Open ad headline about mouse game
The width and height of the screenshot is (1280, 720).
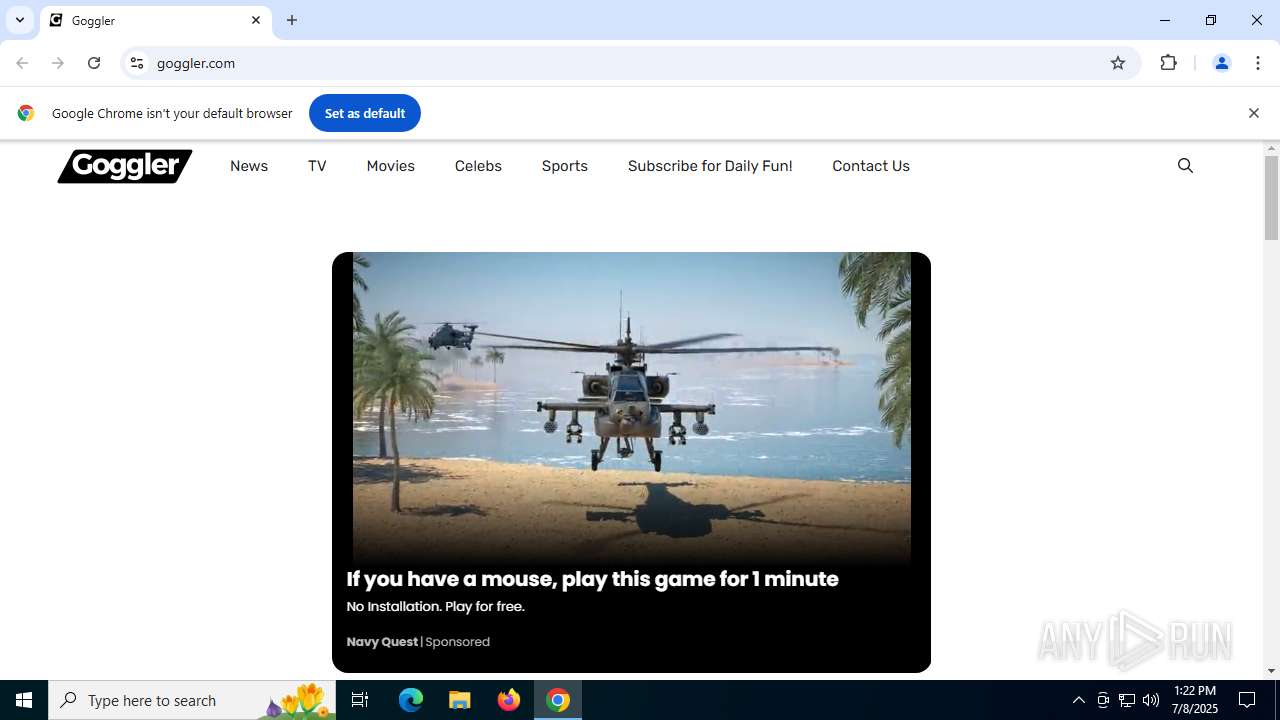pyautogui.click(x=592, y=579)
